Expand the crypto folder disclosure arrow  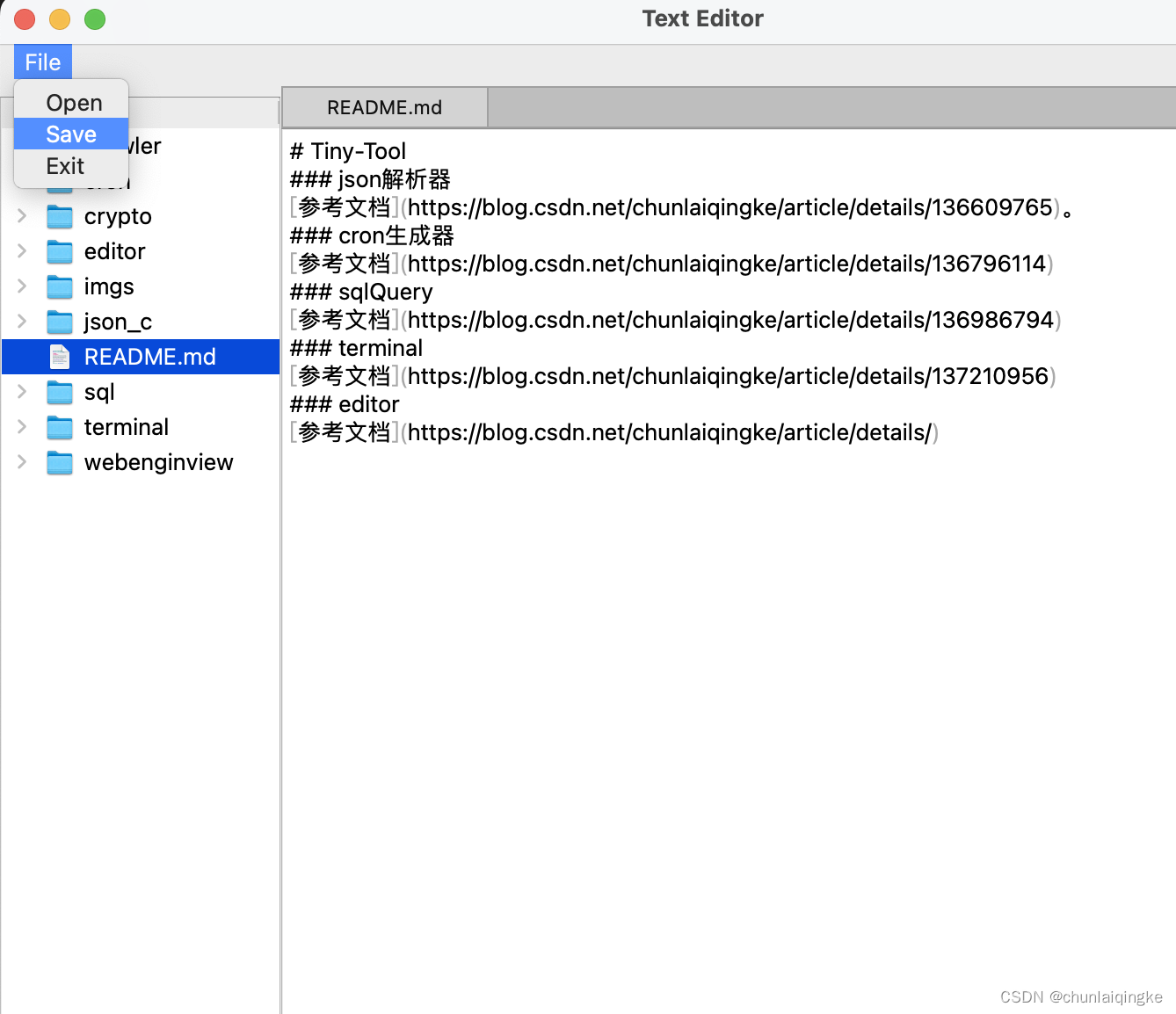click(22, 216)
